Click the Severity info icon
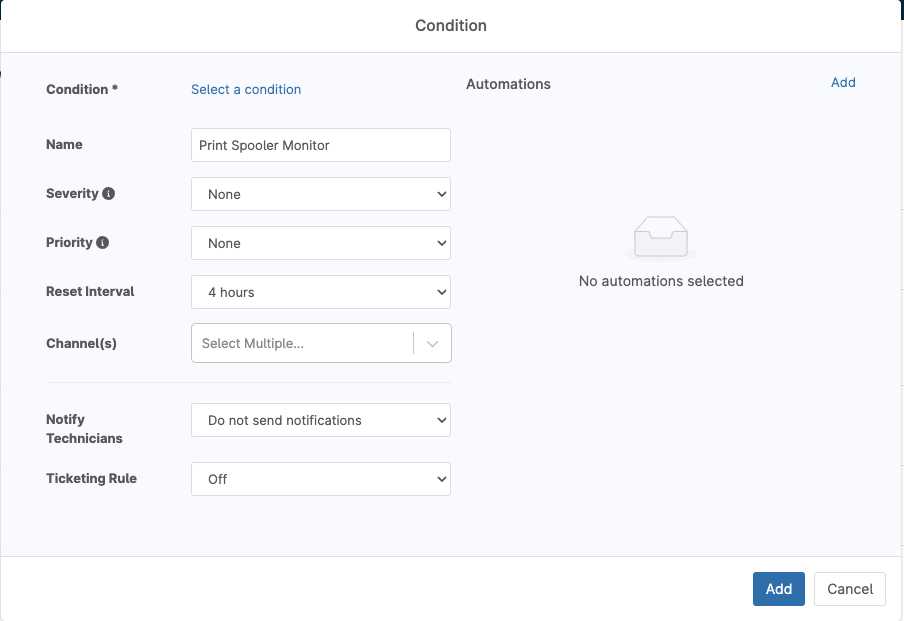 coord(110,193)
